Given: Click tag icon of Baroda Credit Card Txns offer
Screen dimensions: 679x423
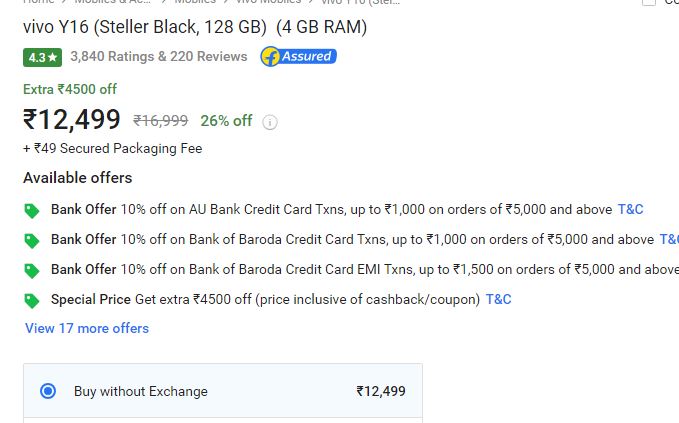Looking at the screenshot, I should 32,241.
